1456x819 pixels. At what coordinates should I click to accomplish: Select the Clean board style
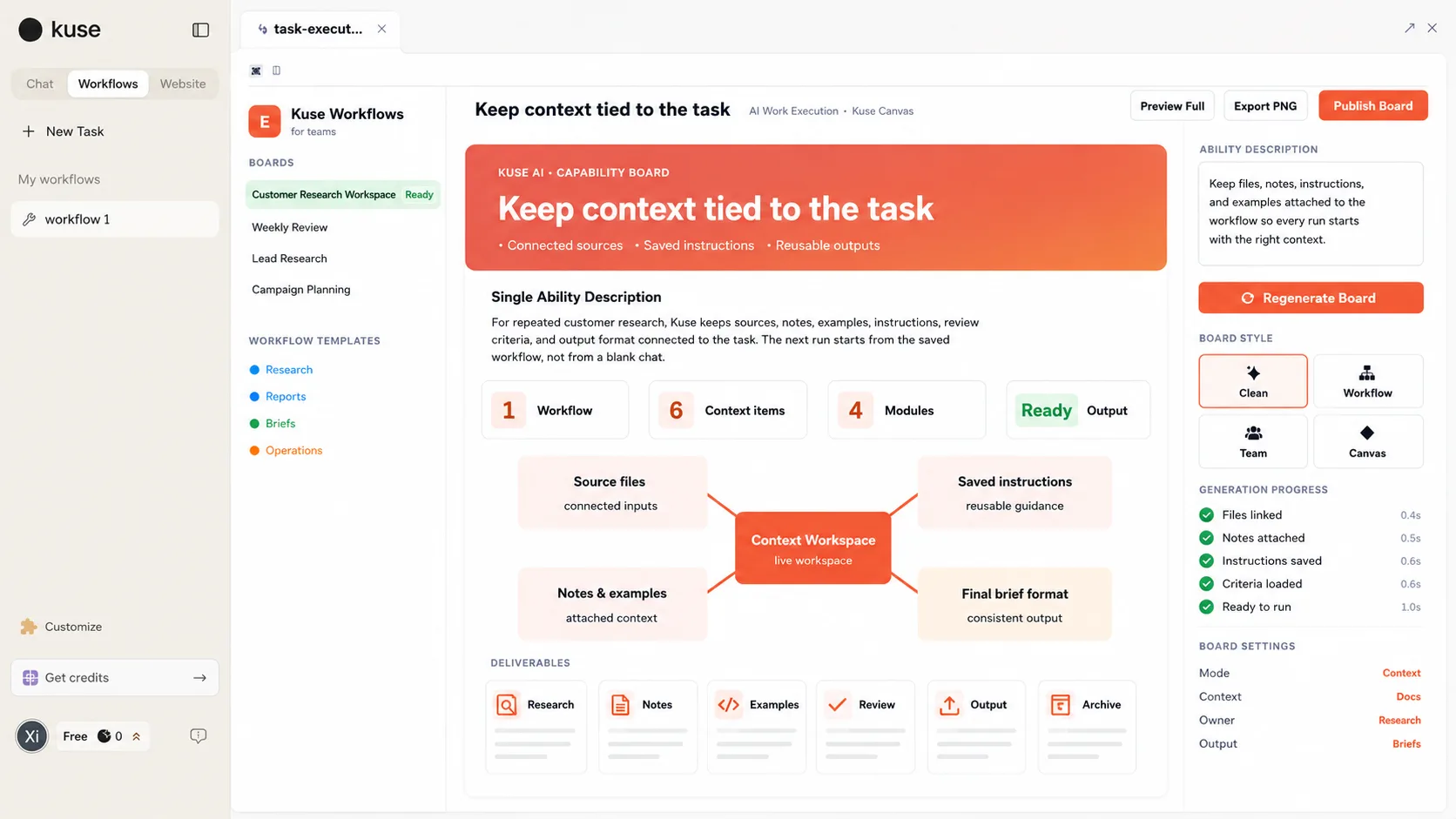coord(1253,381)
